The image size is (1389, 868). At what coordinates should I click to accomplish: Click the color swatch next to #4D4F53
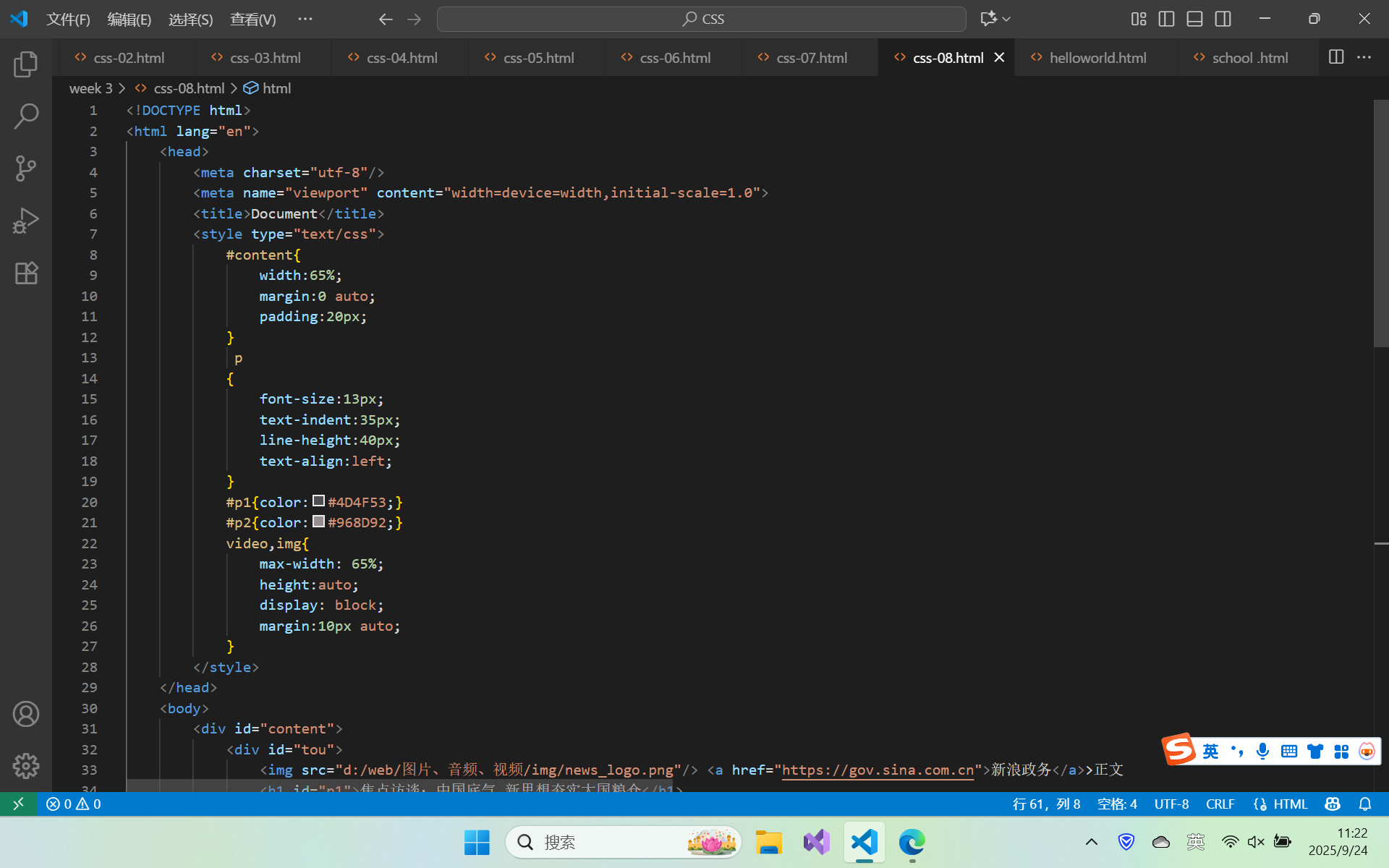[318, 501]
